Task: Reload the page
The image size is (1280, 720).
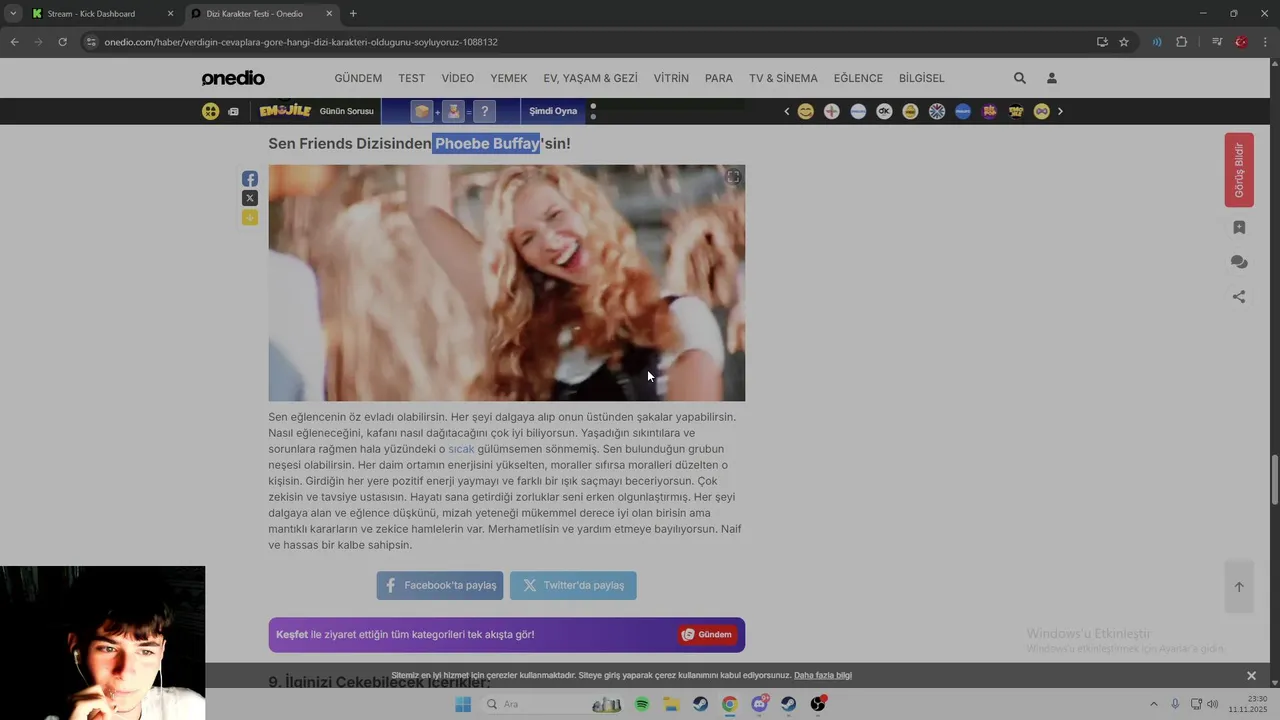Action: click(x=62, y=42)
